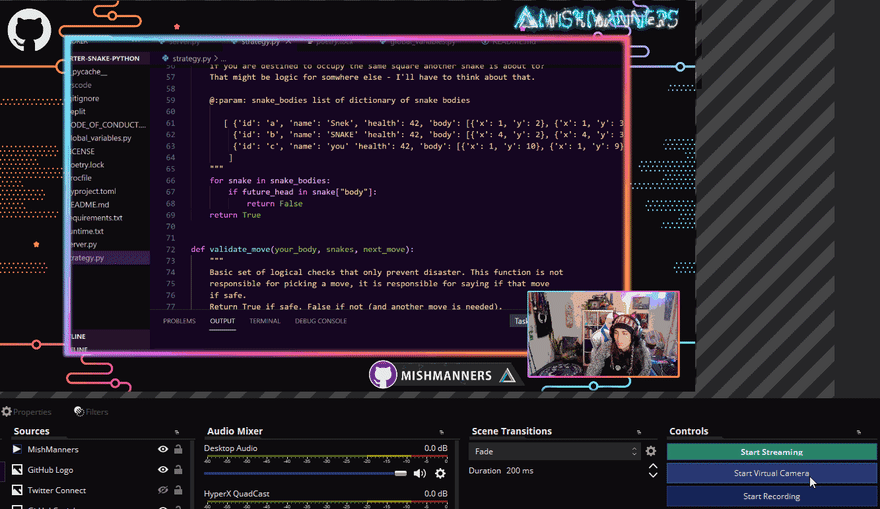This screenshot has height=509, width=880.
Task: Click the HyperX QuadCast level meter
Action: click(326, 503)
